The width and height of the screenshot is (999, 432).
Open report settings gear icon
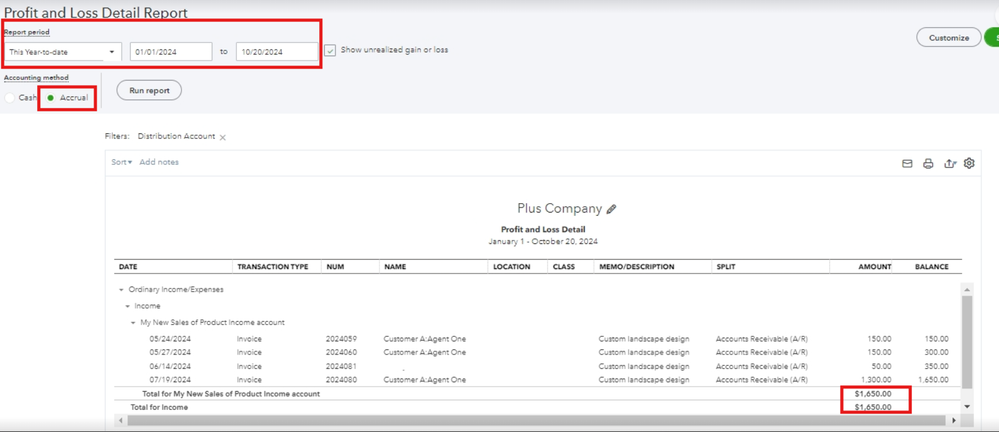point(969,163)
